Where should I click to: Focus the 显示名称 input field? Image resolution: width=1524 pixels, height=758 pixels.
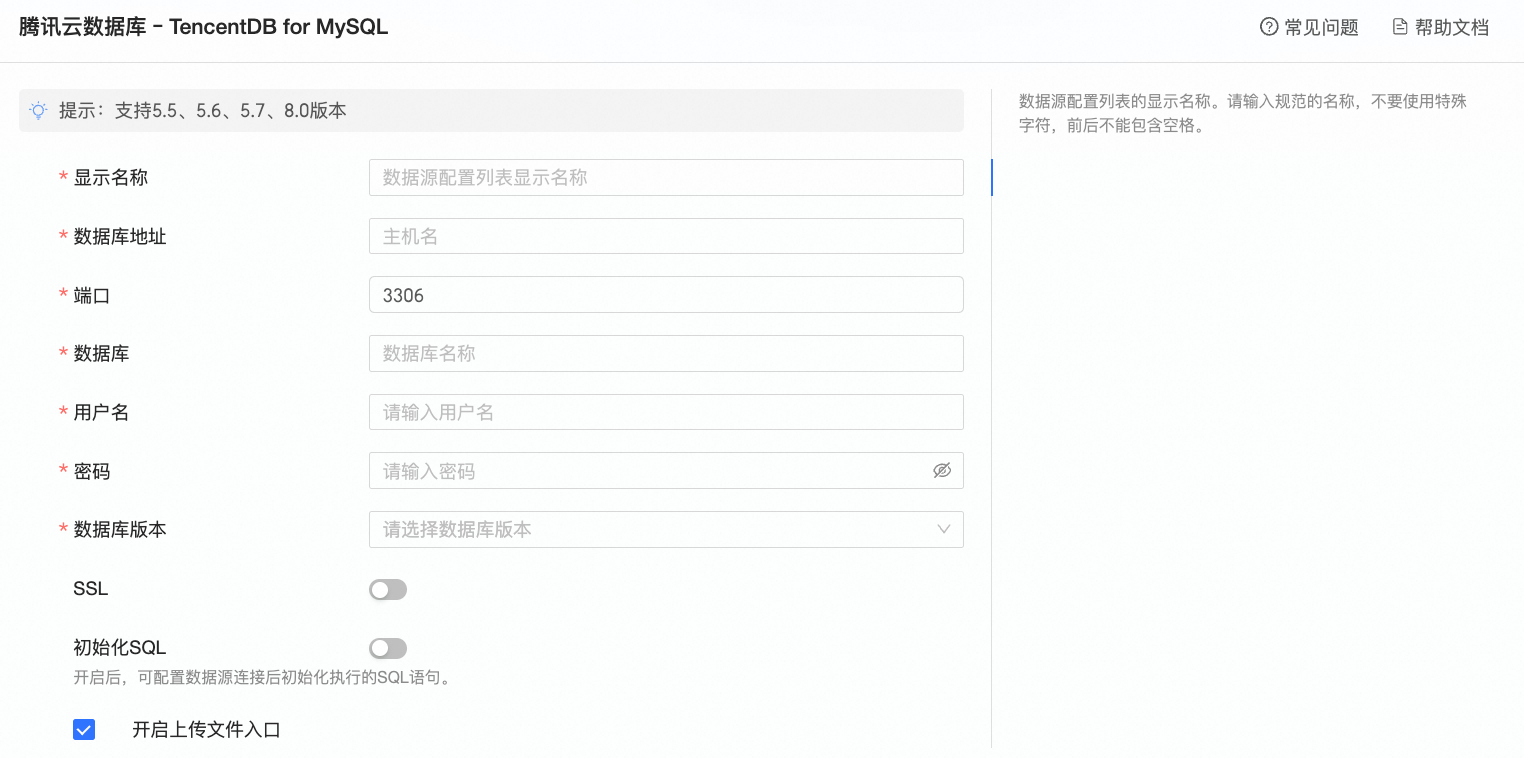click(666, 178)
